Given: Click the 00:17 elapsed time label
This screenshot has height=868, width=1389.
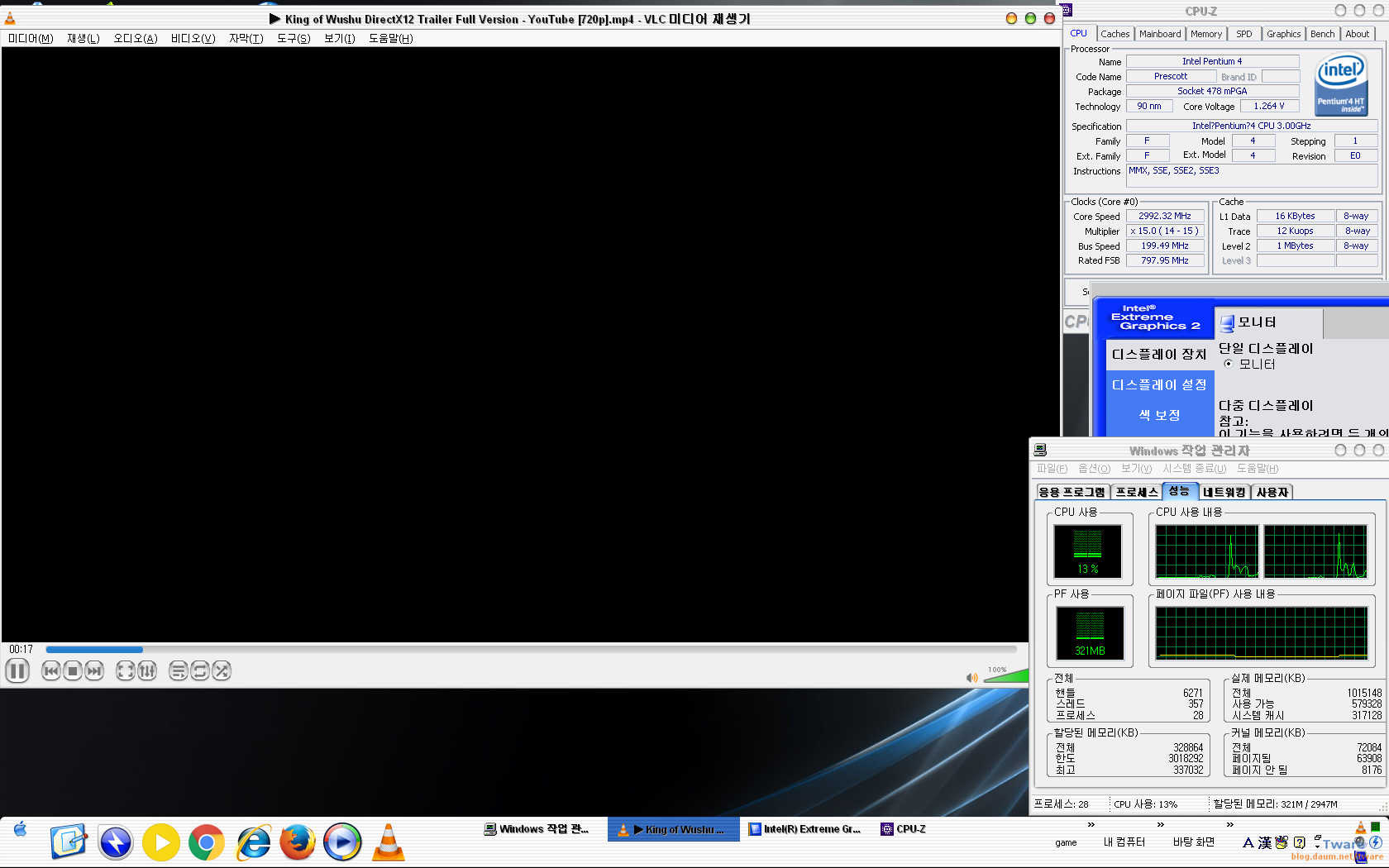Looking at the screenshot, I should coord(21,650).
